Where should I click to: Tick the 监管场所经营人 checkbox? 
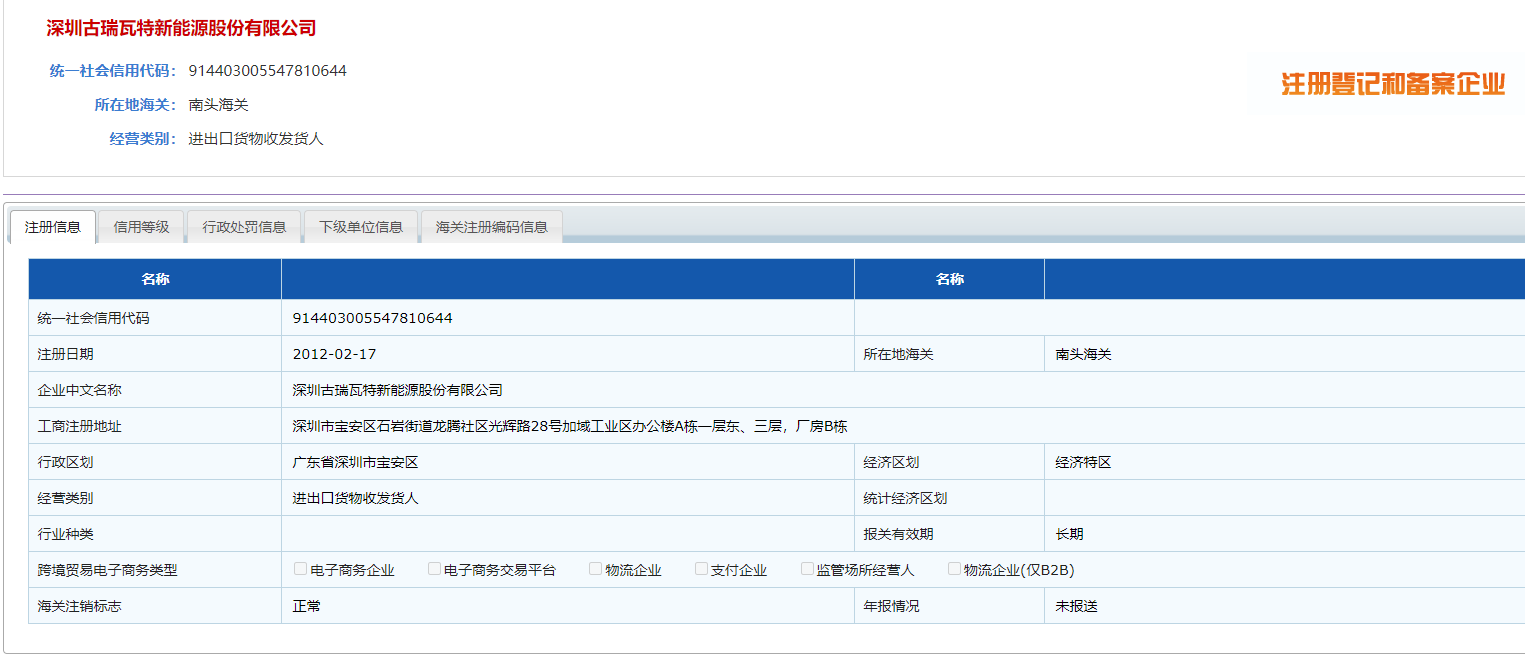(x=807, y=569)
